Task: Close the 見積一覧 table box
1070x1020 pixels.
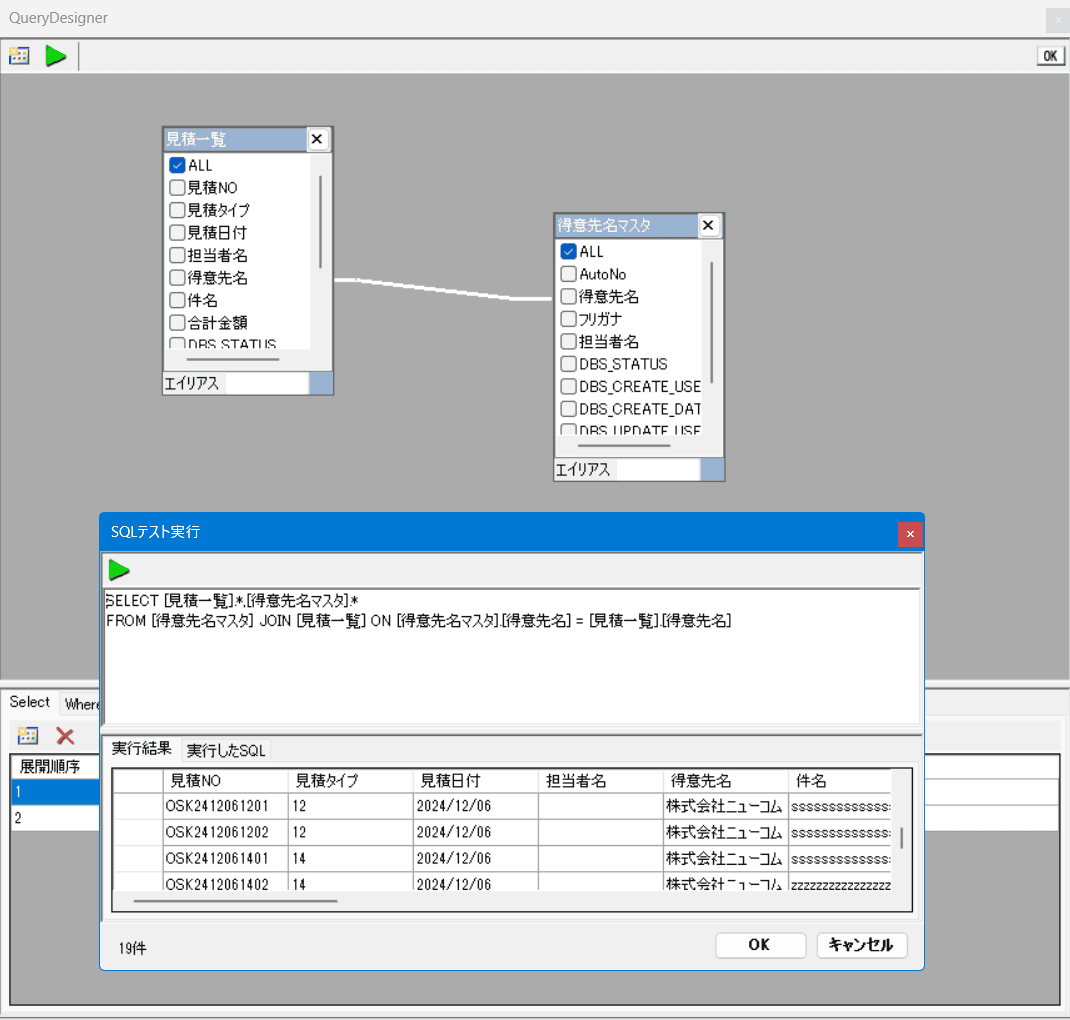Action: (316, 139)
